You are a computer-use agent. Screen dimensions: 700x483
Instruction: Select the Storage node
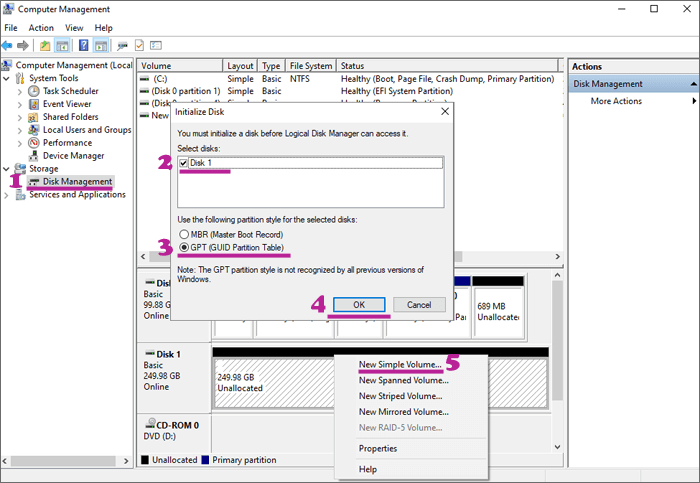[44, 169]
